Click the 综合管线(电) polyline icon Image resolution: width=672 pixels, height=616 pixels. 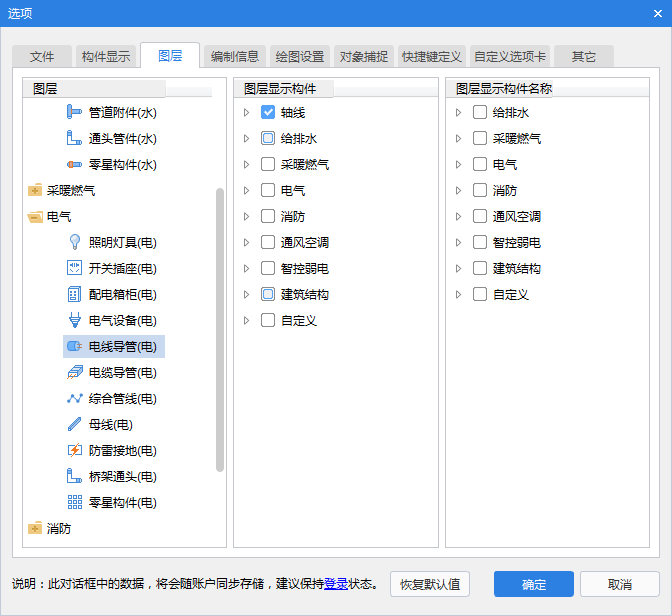[74, 398]
